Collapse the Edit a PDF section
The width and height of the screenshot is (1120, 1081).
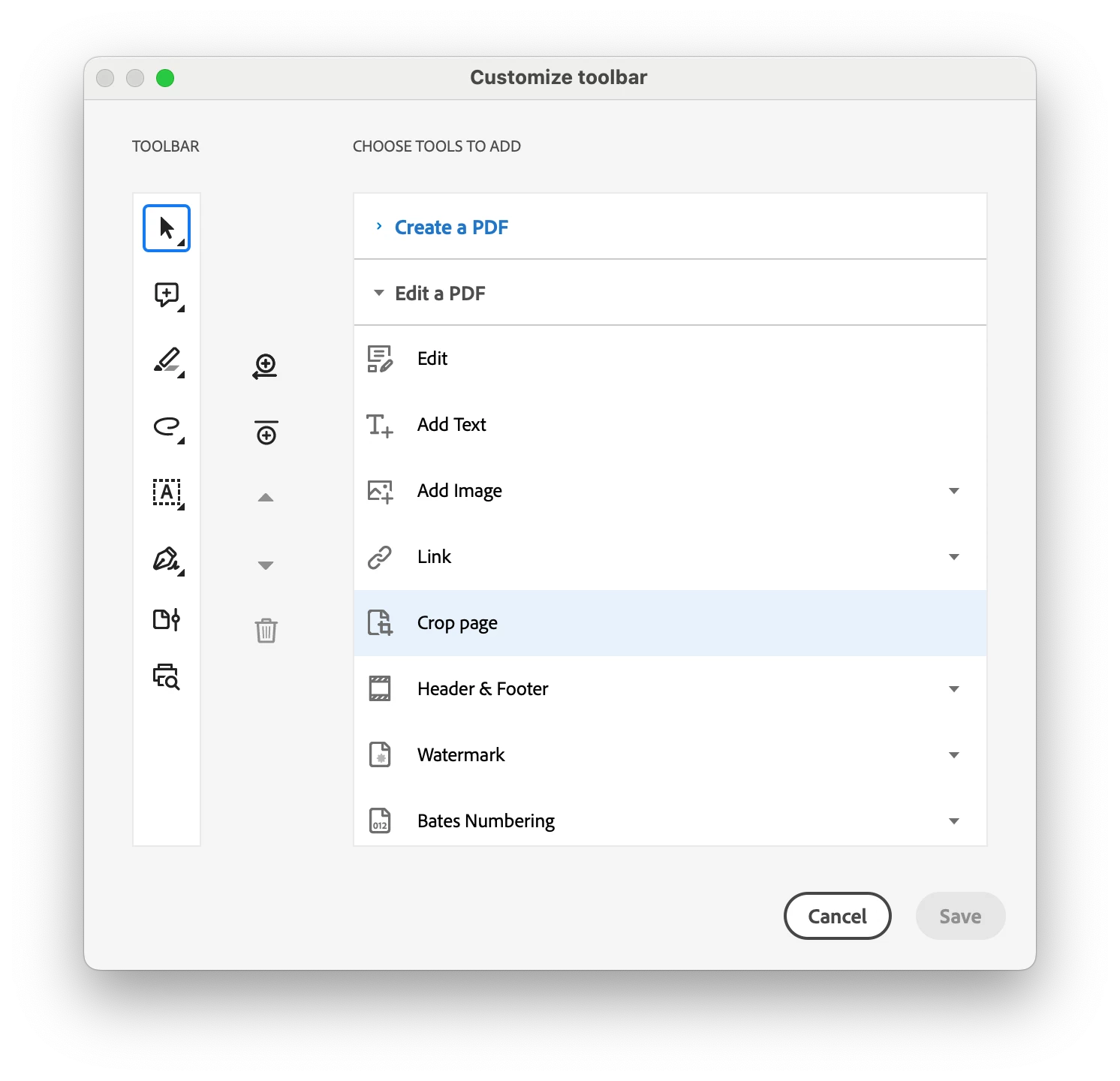point(379,293)
